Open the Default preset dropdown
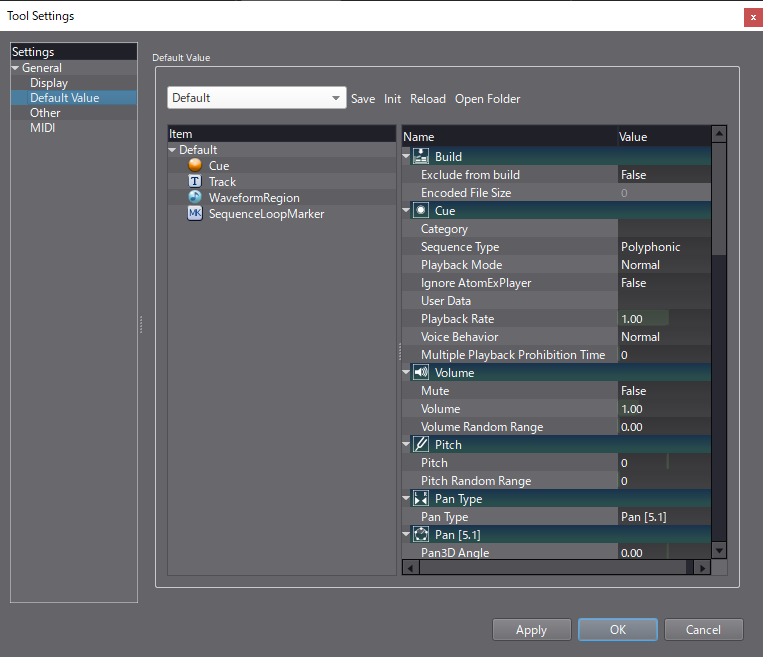The height and width of the screenshot is (657, 763). click(x=256, y=98)
